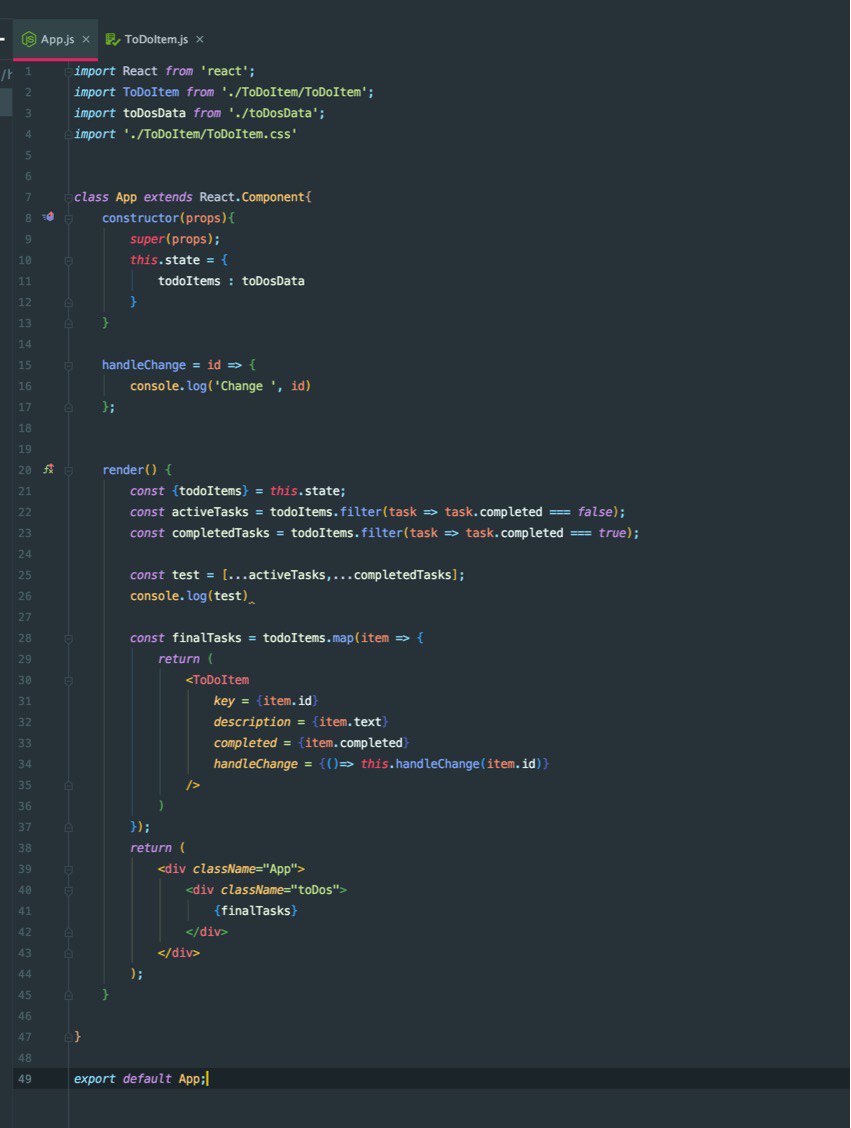Click the implements gutter icon beside render()

point(48,469)
